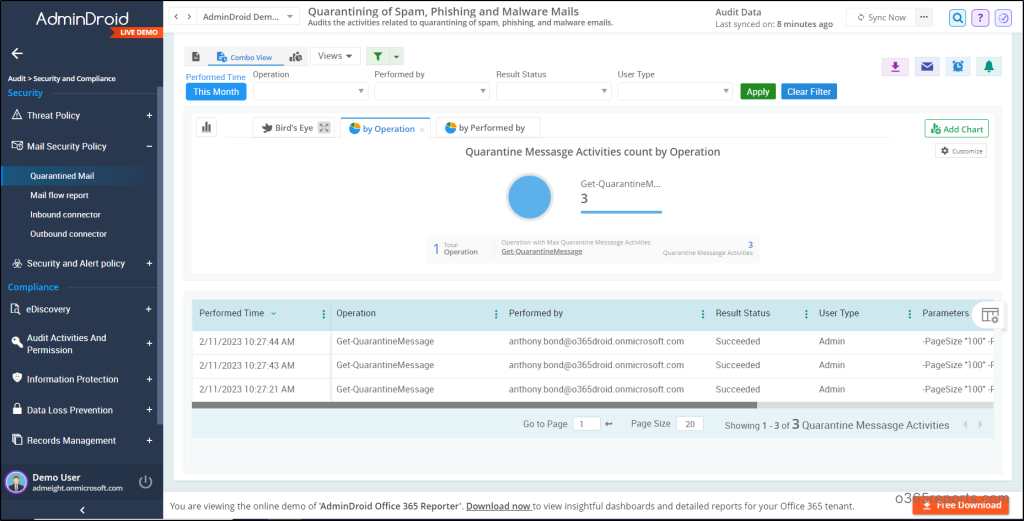Click the purple download export icon

click(895, 67)
